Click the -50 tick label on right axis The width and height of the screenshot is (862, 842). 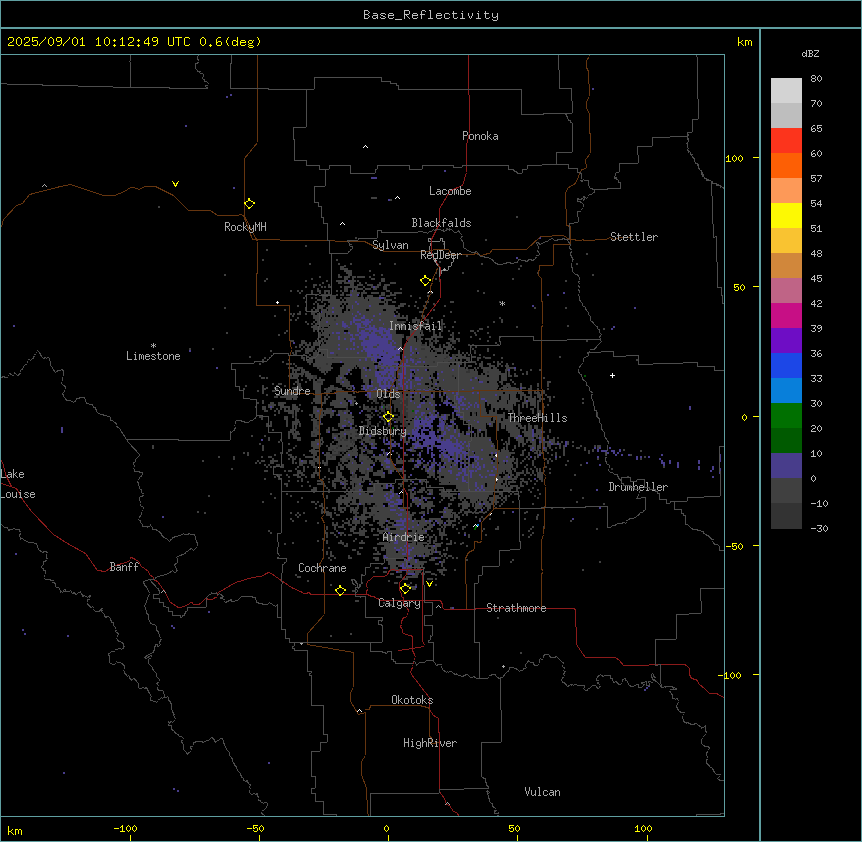(734, 546)
